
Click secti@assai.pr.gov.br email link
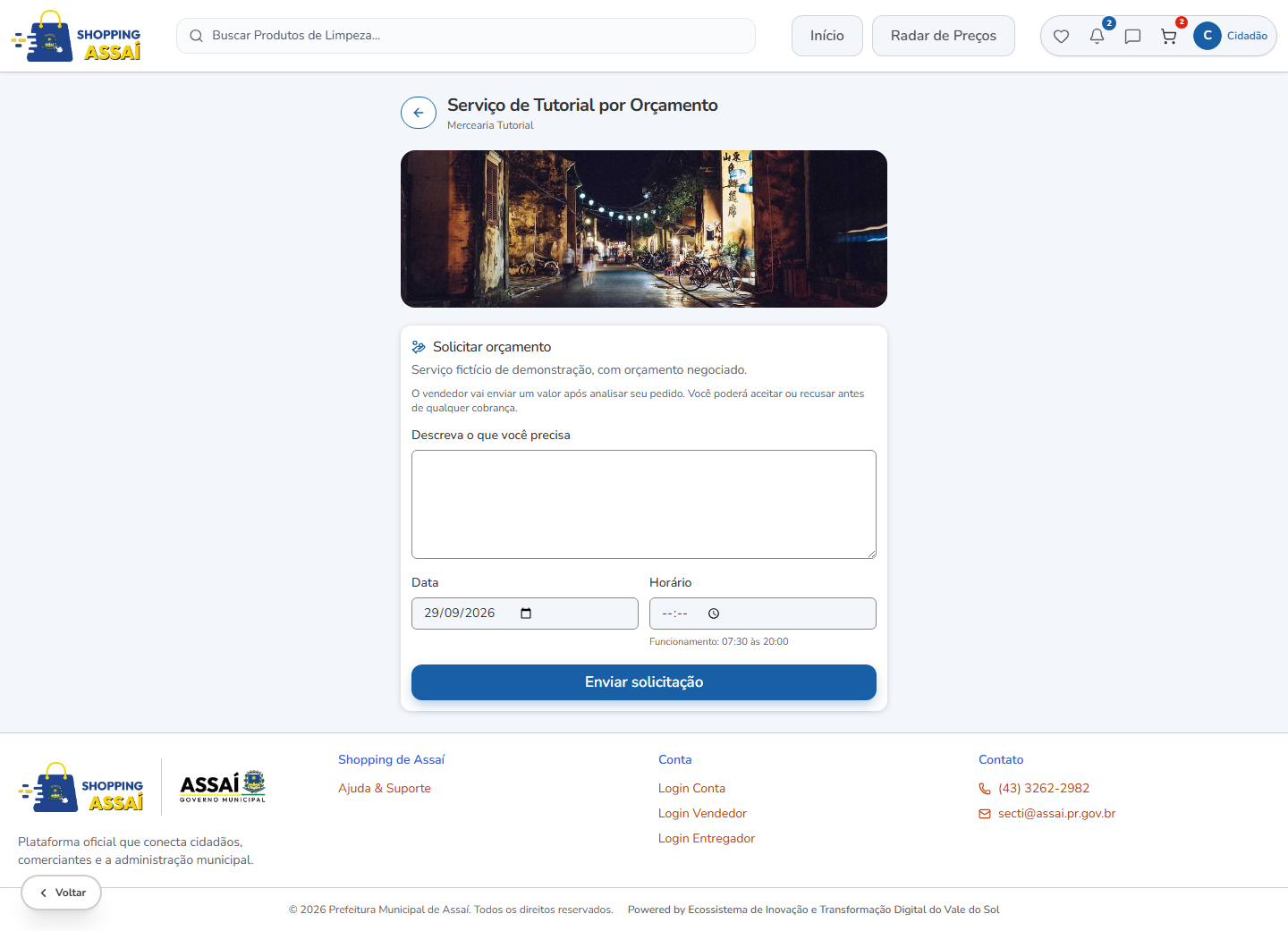pos(1056,813)
